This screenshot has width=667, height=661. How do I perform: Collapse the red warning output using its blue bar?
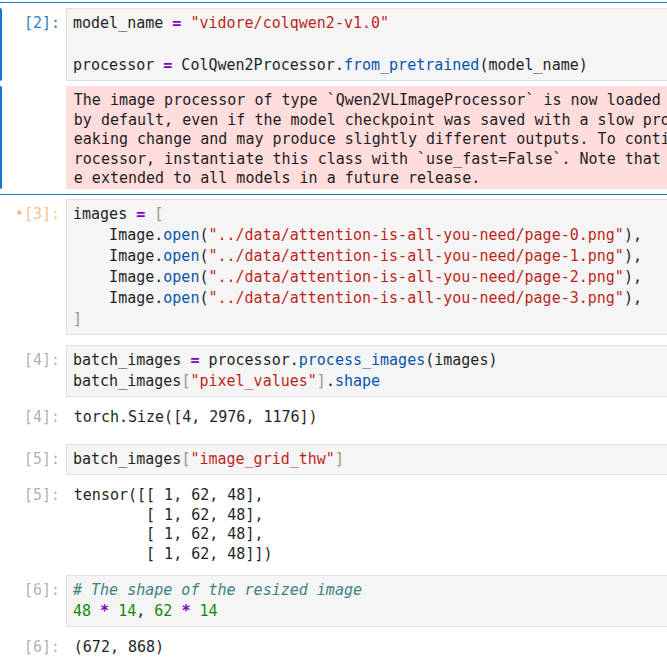click(x=2, y=137)
